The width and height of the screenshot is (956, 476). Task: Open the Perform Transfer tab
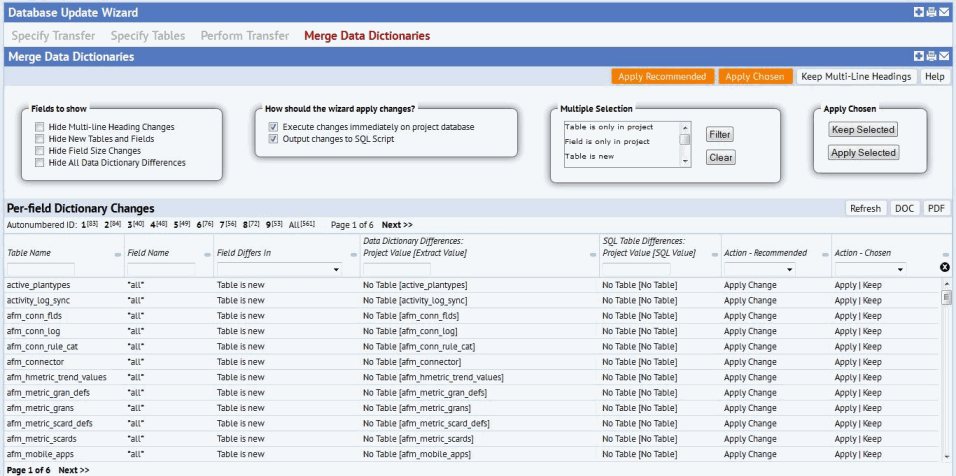[x=244, y=36]
